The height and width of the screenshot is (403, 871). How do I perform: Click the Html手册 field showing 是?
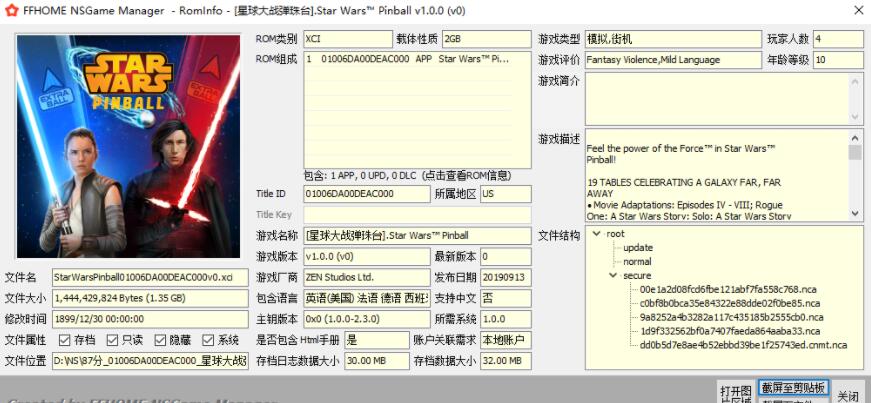[x=377, y=340]
